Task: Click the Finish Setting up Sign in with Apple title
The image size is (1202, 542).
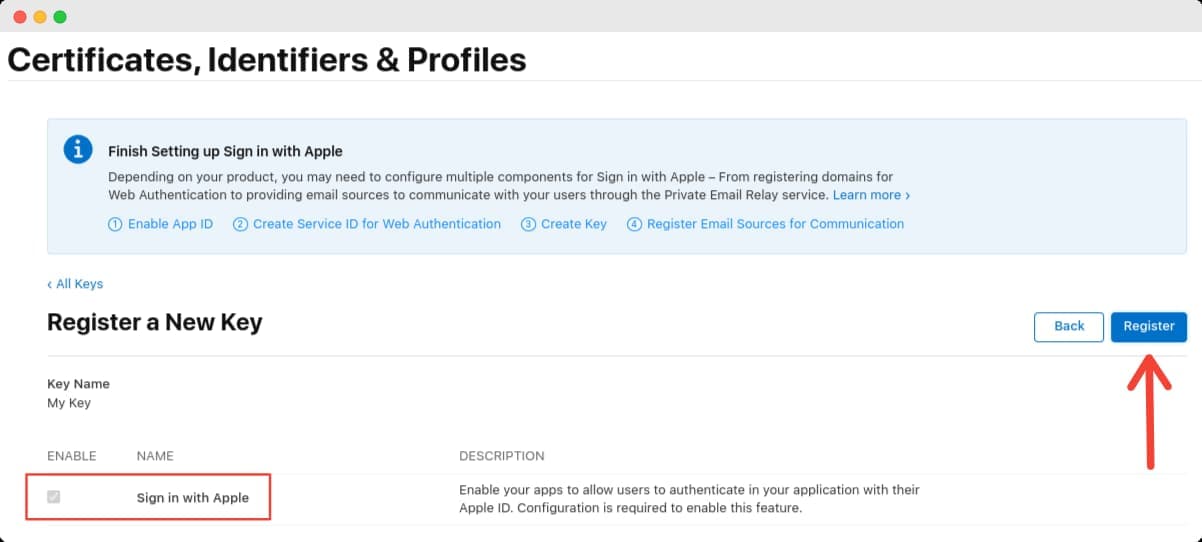Action: 225,152
